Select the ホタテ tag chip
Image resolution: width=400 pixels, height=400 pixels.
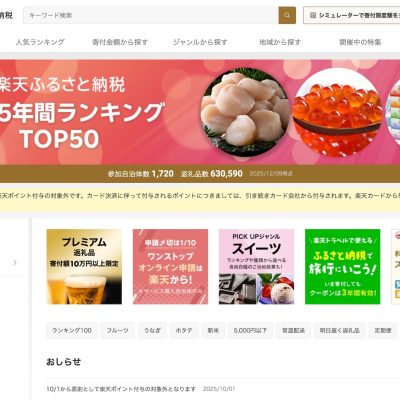pyautogui.click(x=184, y=330)
